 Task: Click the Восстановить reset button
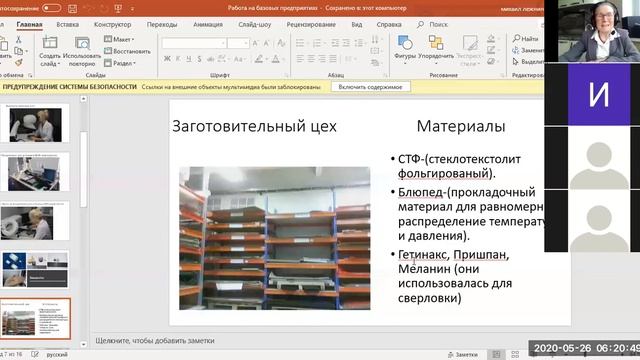[x=127, y=51]
